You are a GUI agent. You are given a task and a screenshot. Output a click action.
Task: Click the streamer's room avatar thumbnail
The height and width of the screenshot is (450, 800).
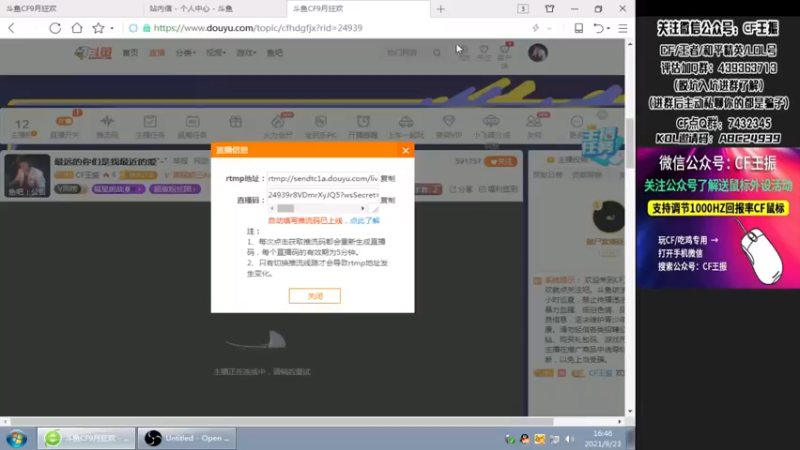coord(27,175)
